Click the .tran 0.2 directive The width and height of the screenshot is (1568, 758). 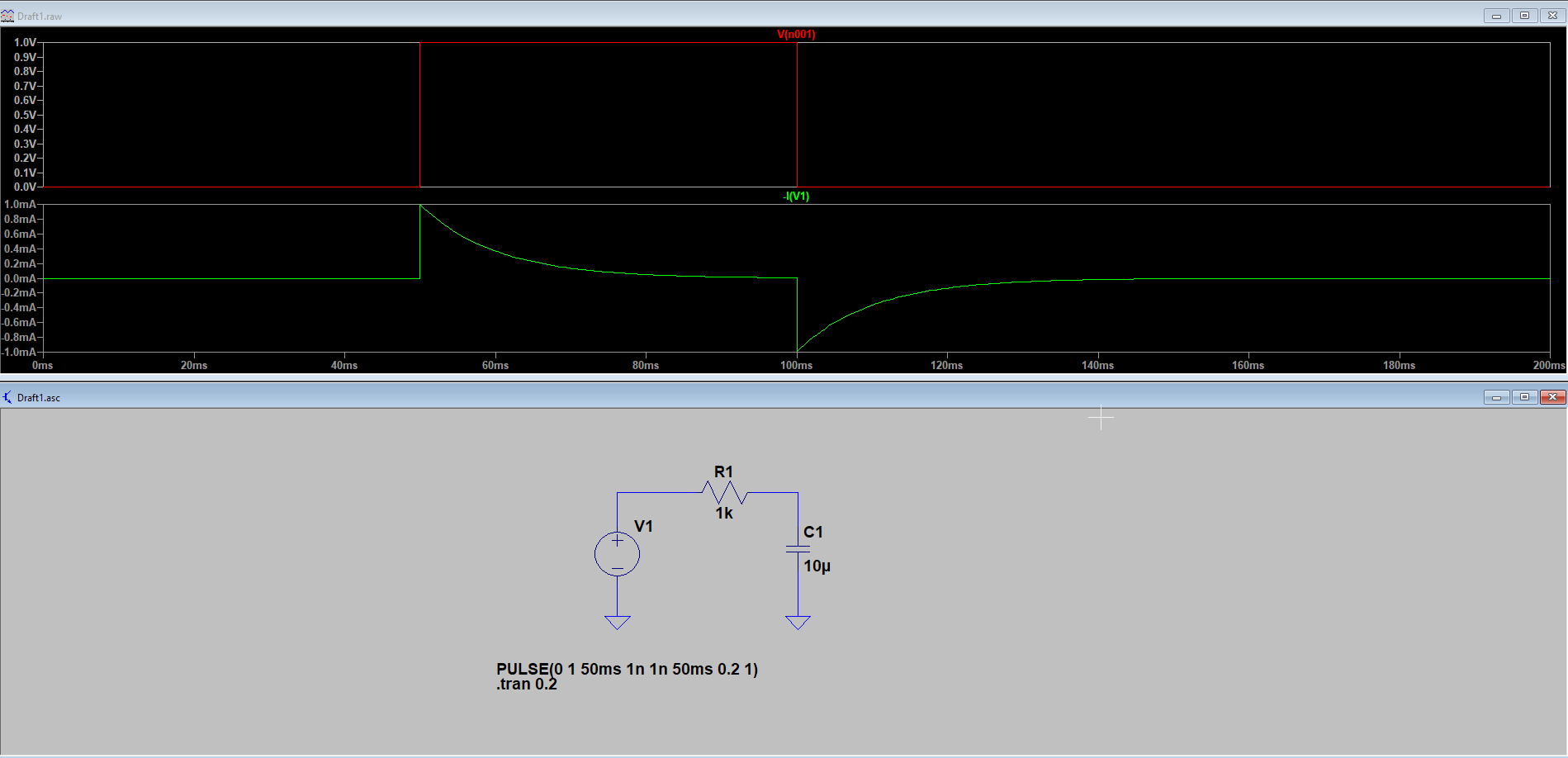pyautogui.click(x=527, y=684)
